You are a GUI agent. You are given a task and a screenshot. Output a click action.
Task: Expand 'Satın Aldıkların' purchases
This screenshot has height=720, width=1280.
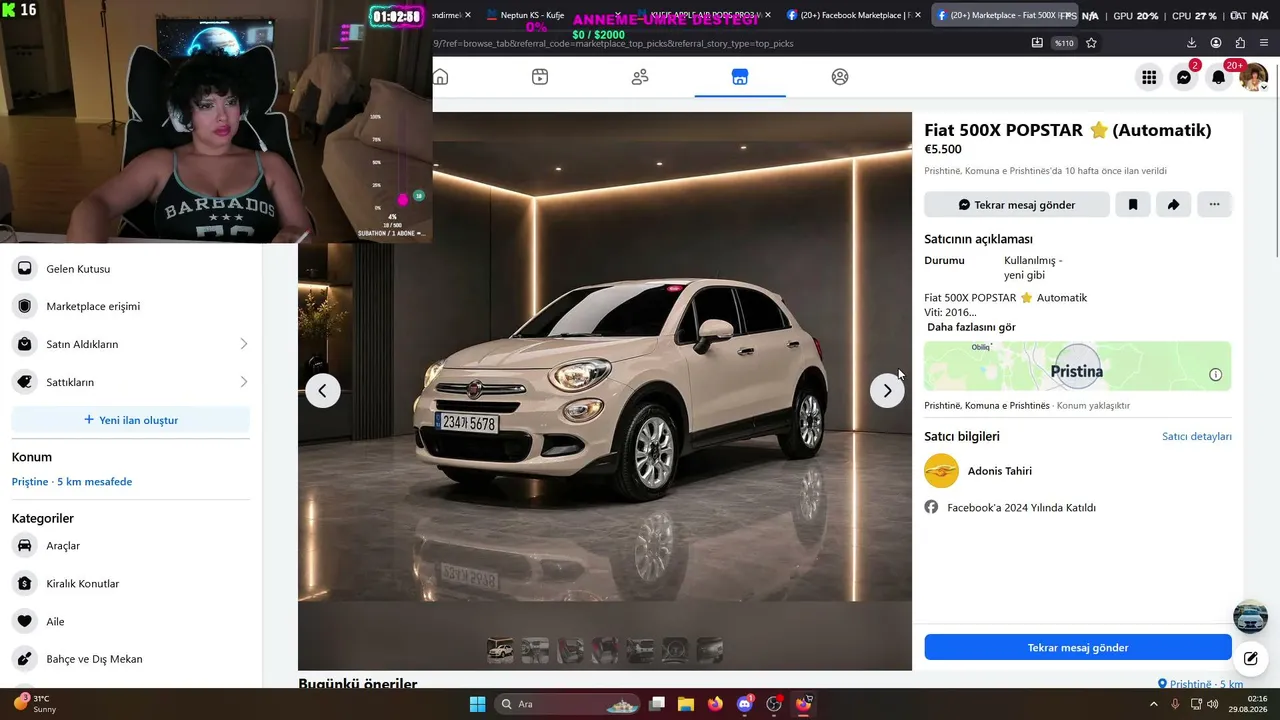(131, 344)
